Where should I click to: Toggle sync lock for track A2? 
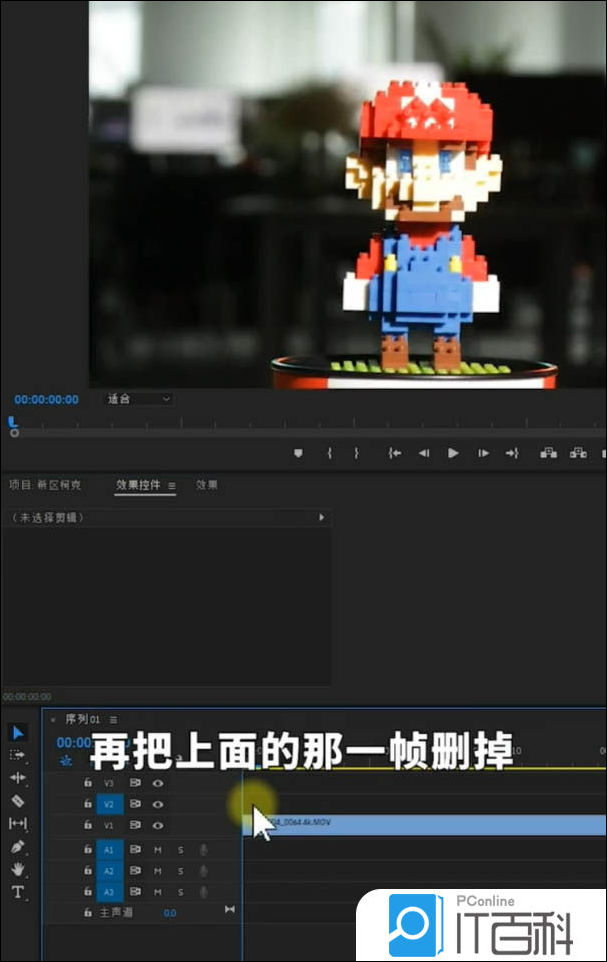click(135, 871)
